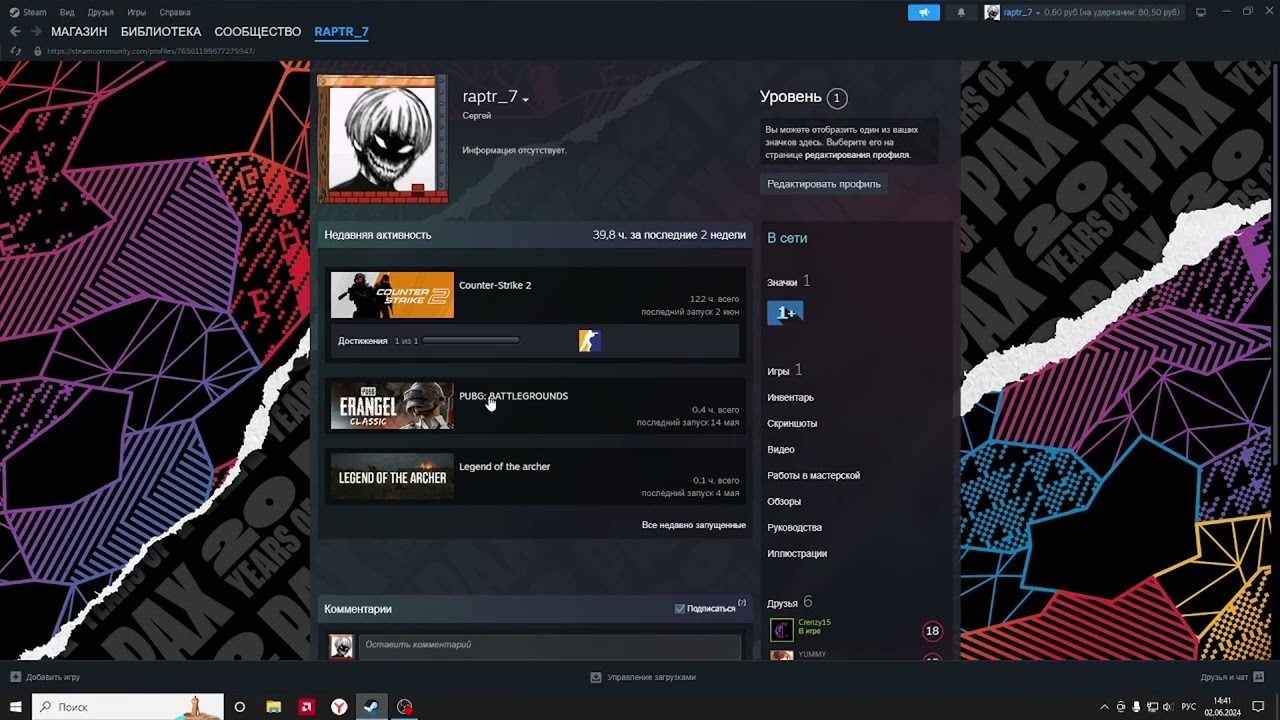
Task: Click friend Crenzy15's level 18 badge
Action: point(932,631)
